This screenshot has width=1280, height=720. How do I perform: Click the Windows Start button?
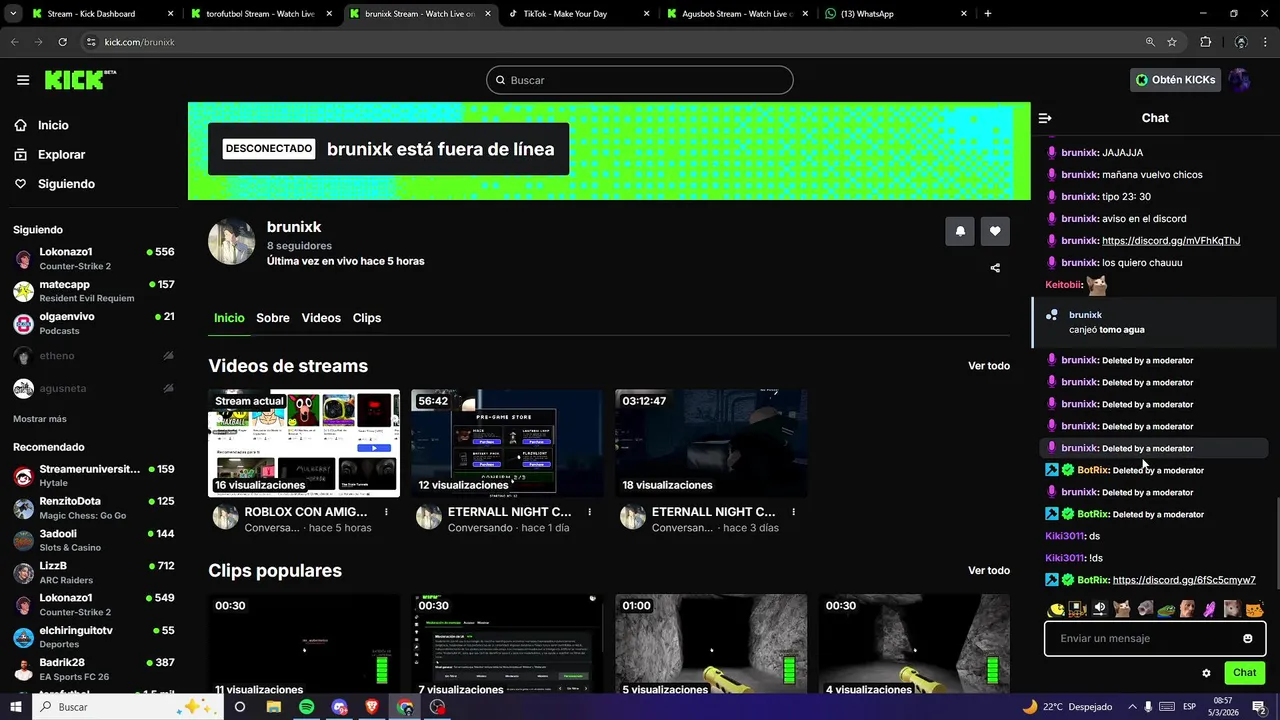click(17, 707)
